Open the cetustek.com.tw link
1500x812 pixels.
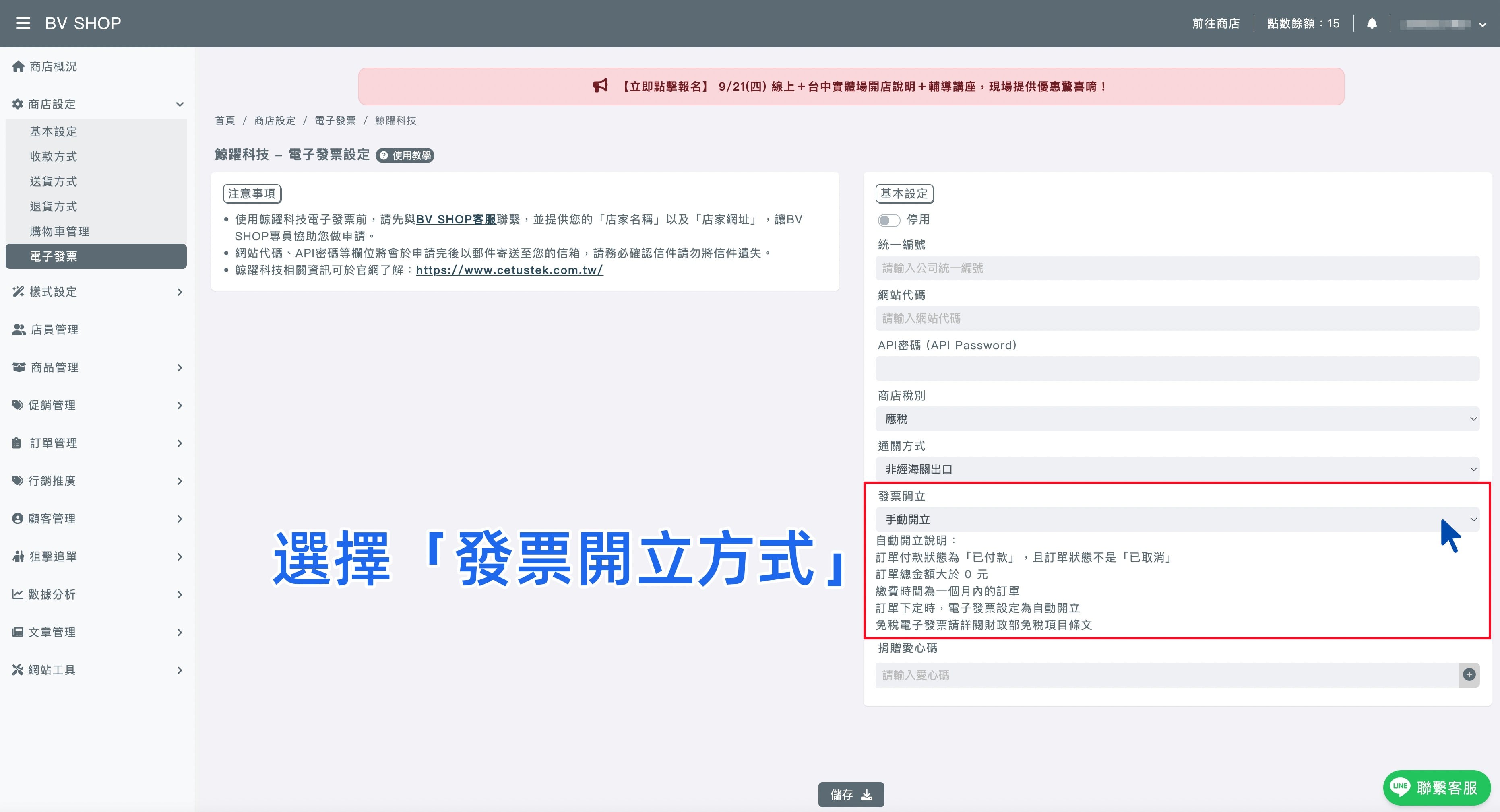(510, 270)
